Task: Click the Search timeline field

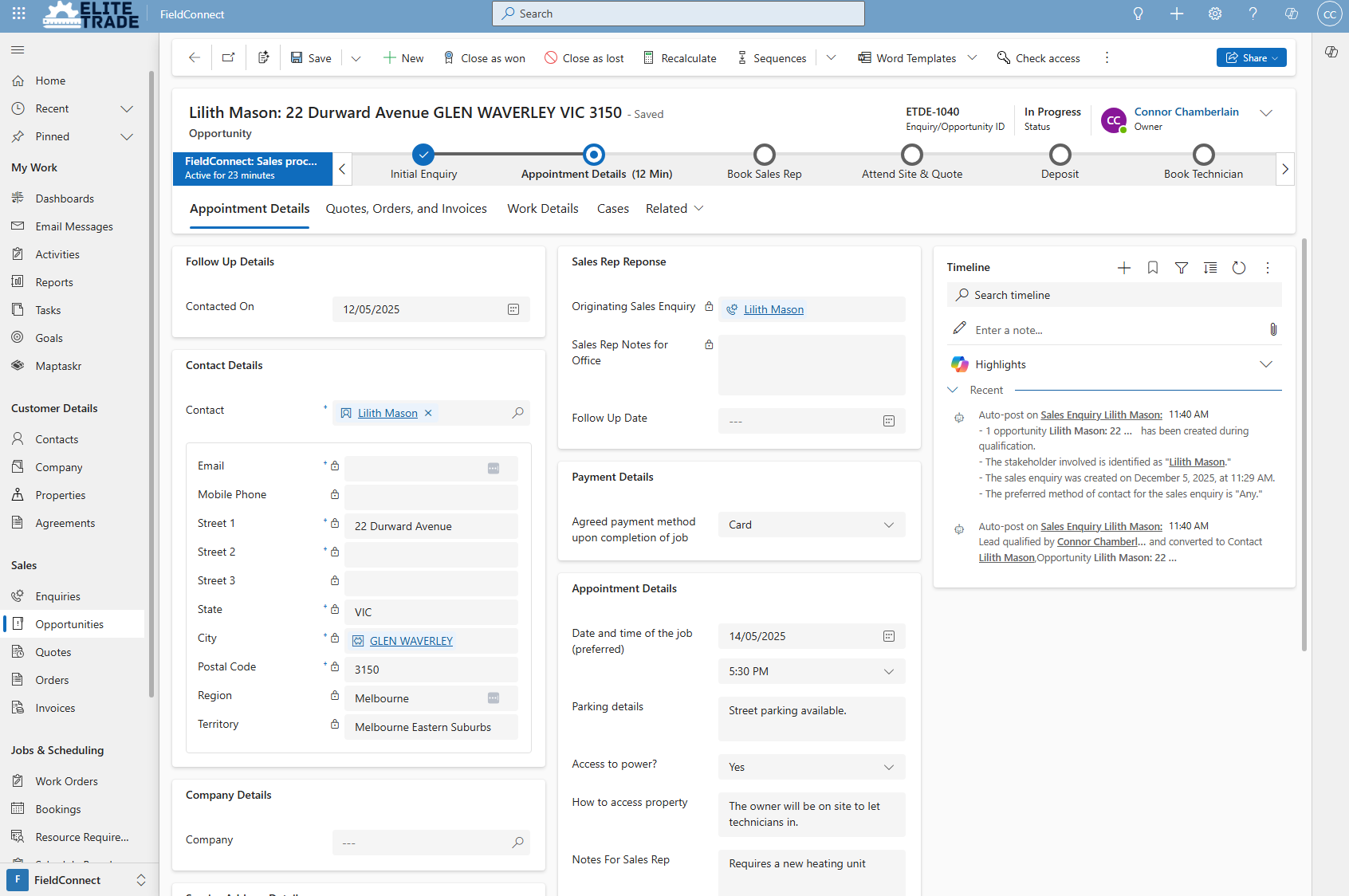Action: click(x=1115, y=295)
